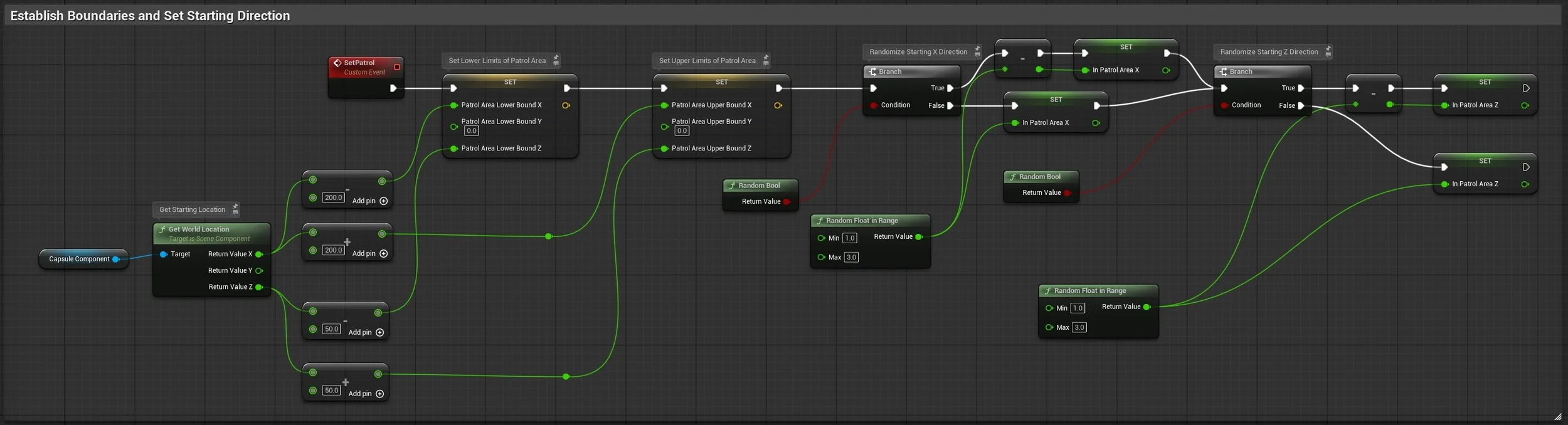Click the Return Value Y output pin

tap(259, 271)
